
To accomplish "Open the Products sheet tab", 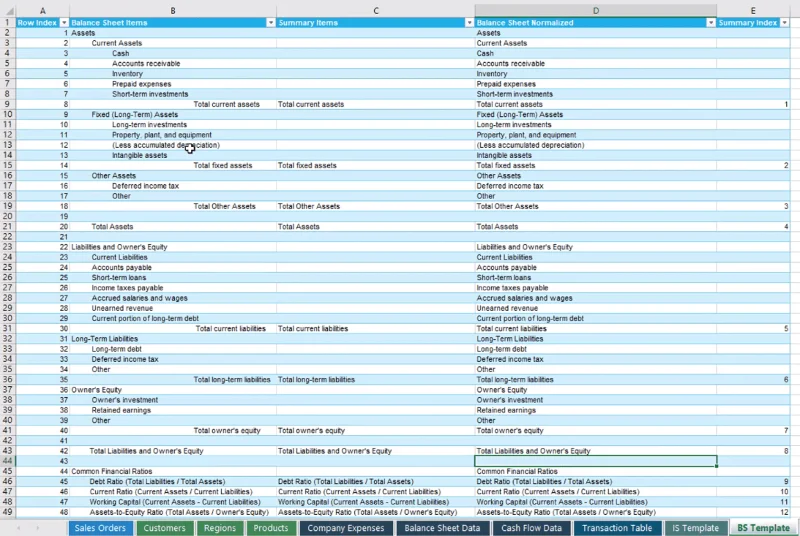I will [271, 528].
